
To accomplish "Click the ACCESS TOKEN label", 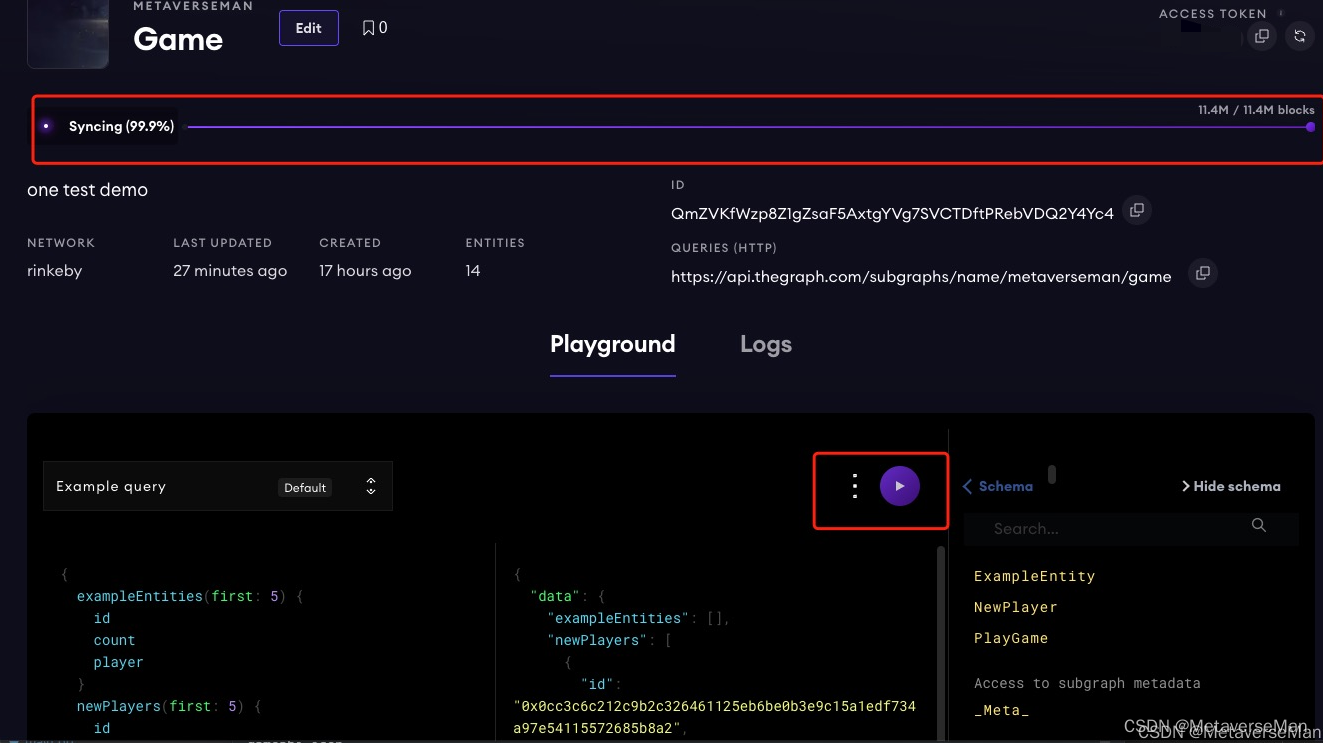I will tap(1212, 14).
